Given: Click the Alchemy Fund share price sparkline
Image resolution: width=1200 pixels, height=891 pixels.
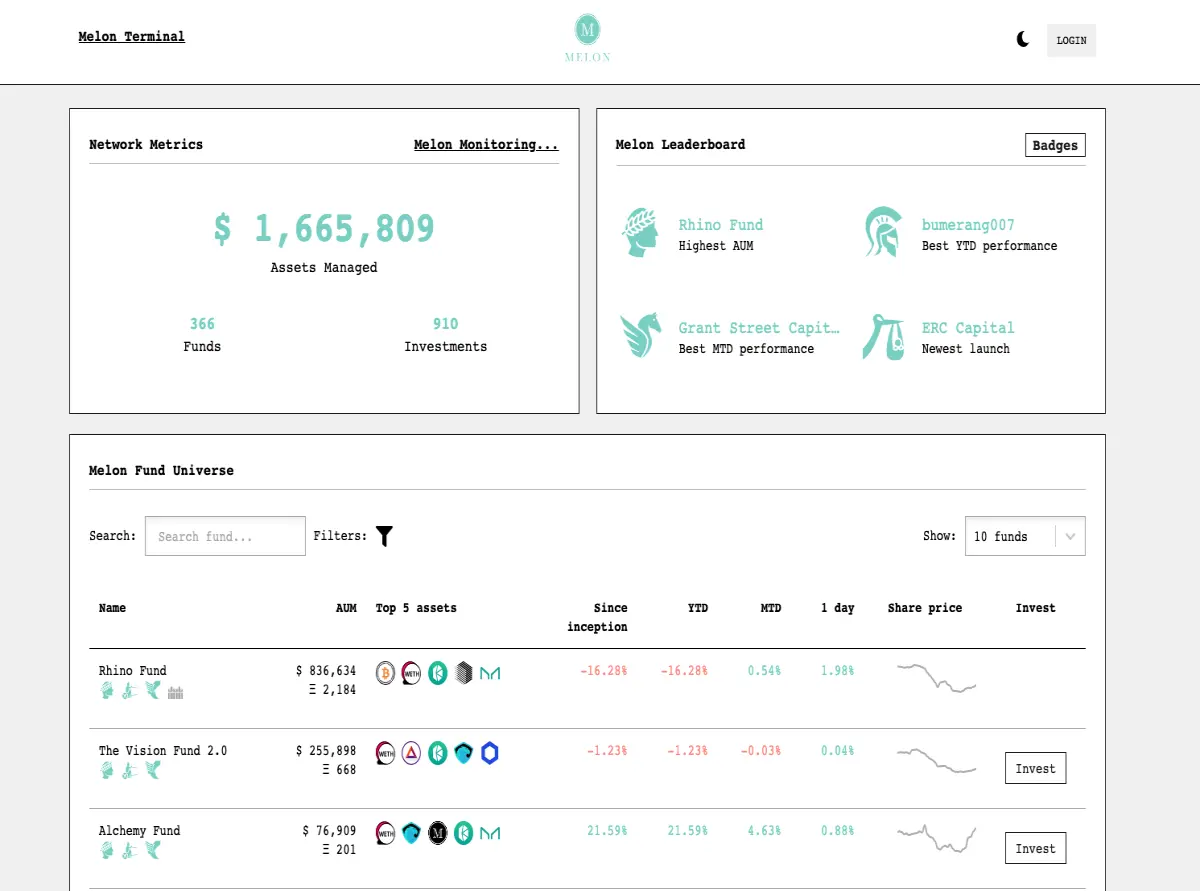Looking at the screenshot, I should pos(936,838).
